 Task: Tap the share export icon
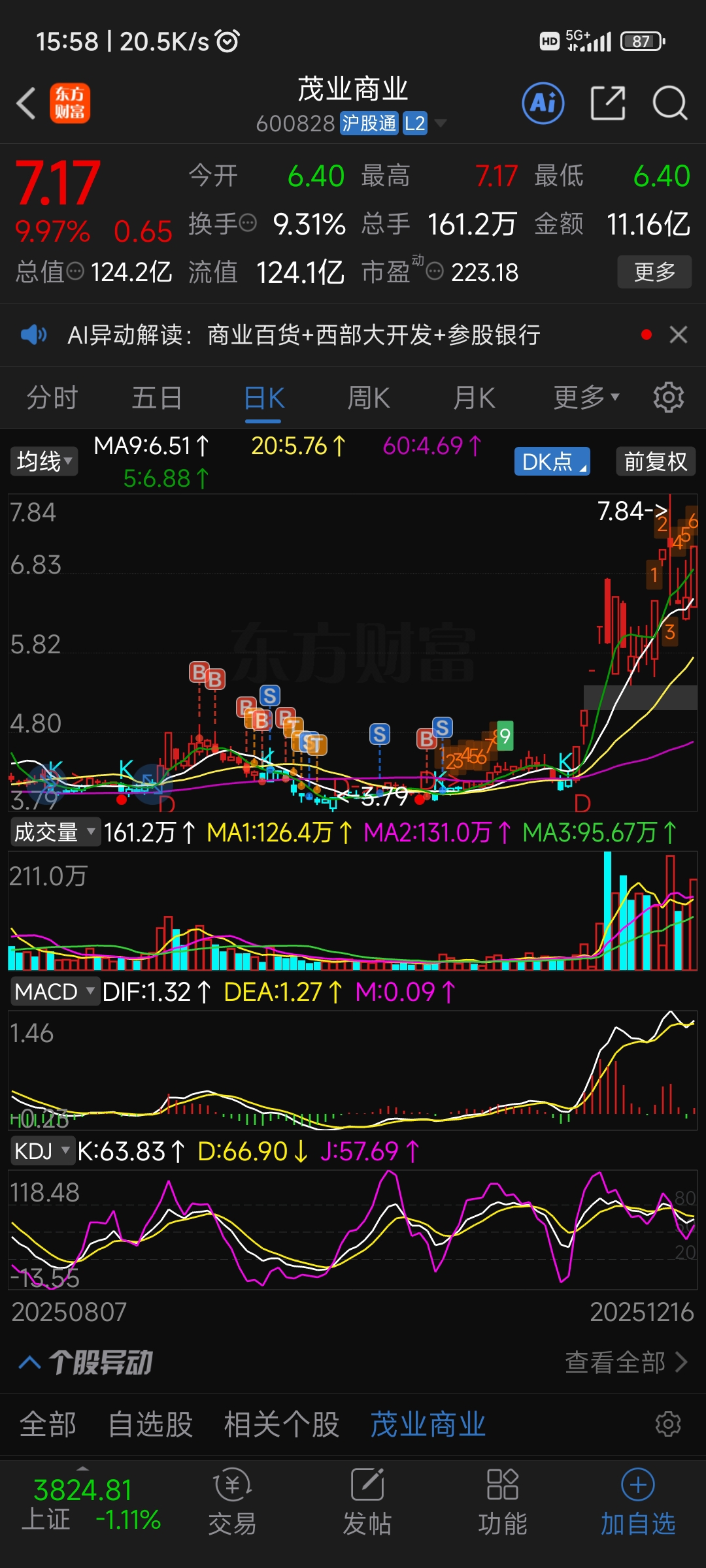pyautogui.click(x=608, y=103)
